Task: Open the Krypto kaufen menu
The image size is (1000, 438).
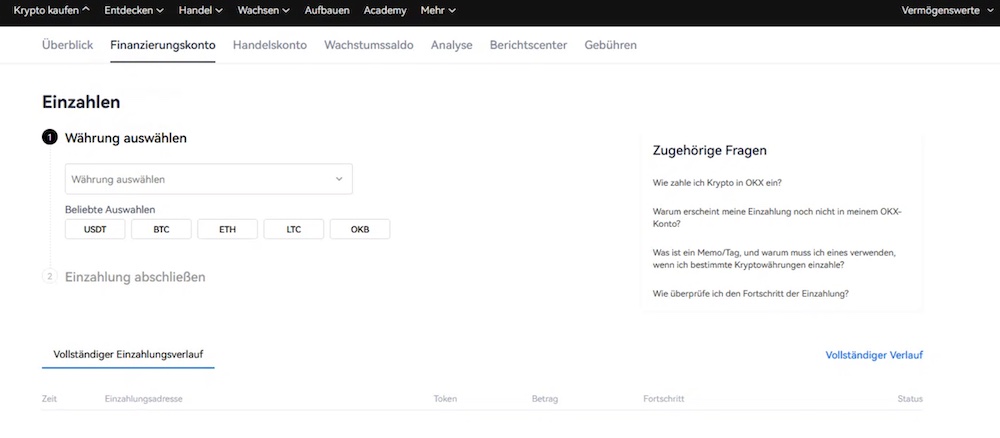Action: [x=51, y=10]
